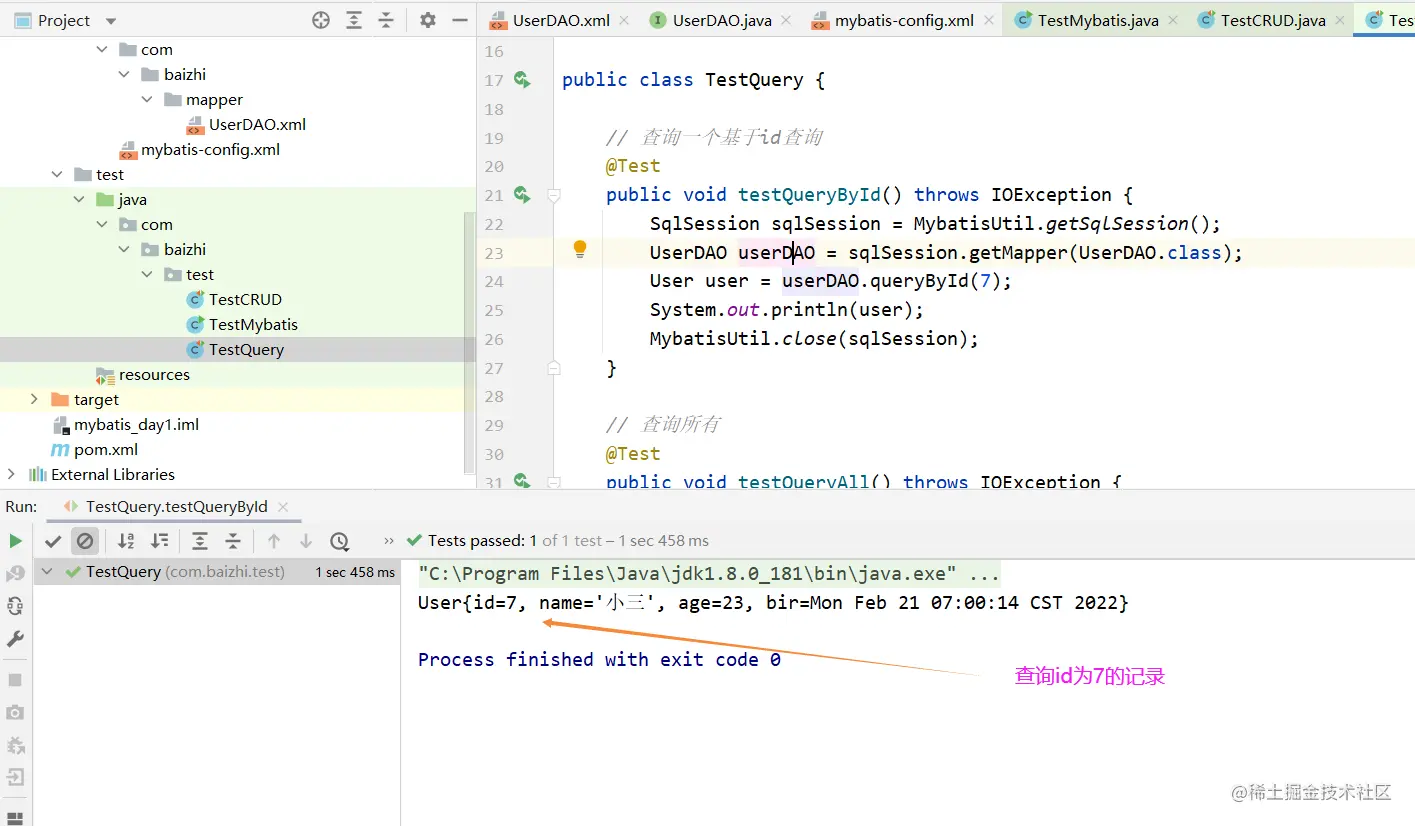The height and width of the screenshot is (826, 1415).
Task: Go to previous failed test arrow
Action: point(274,541)
